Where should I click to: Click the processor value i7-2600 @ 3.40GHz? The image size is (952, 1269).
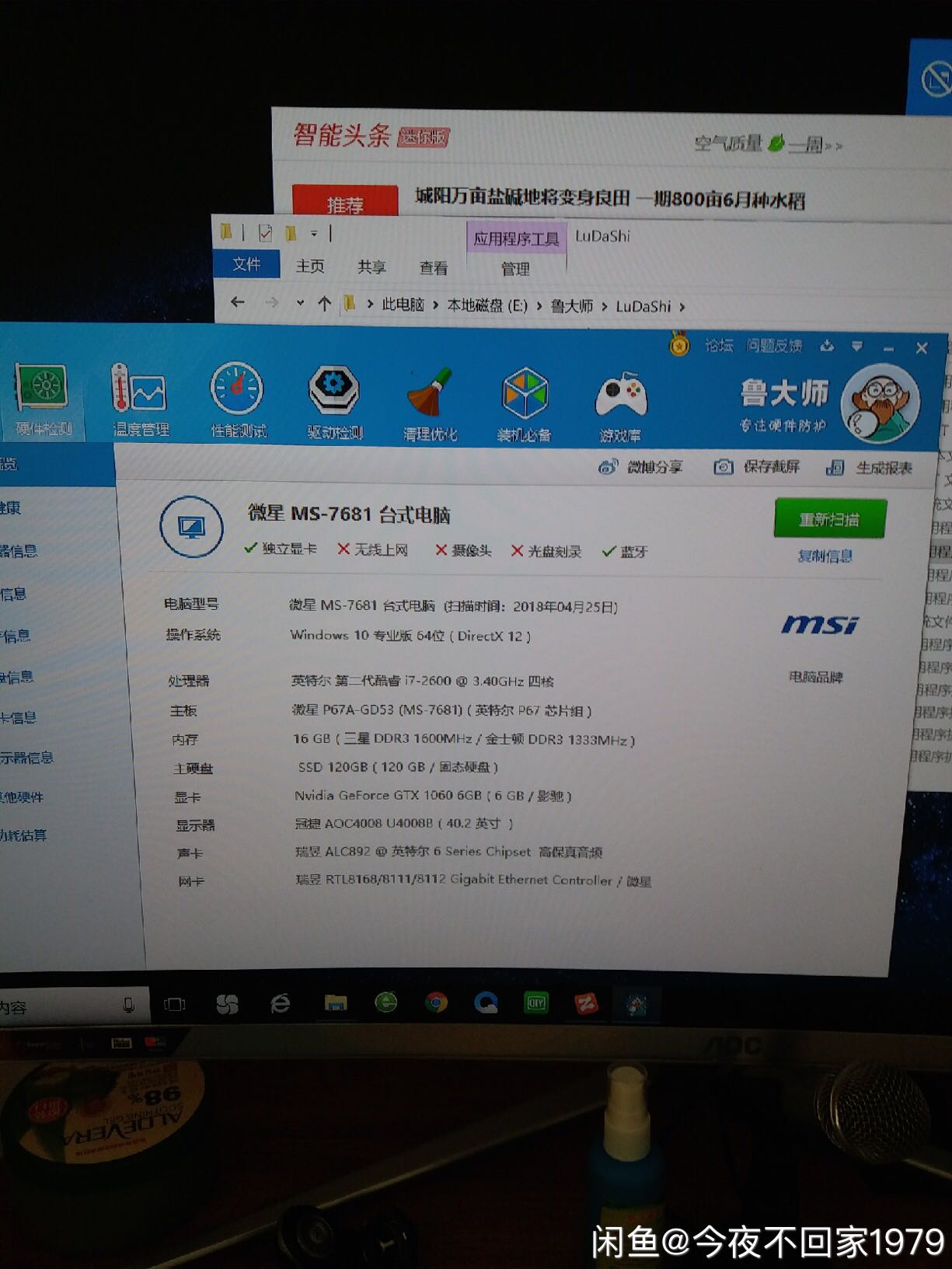pos(422,681)
